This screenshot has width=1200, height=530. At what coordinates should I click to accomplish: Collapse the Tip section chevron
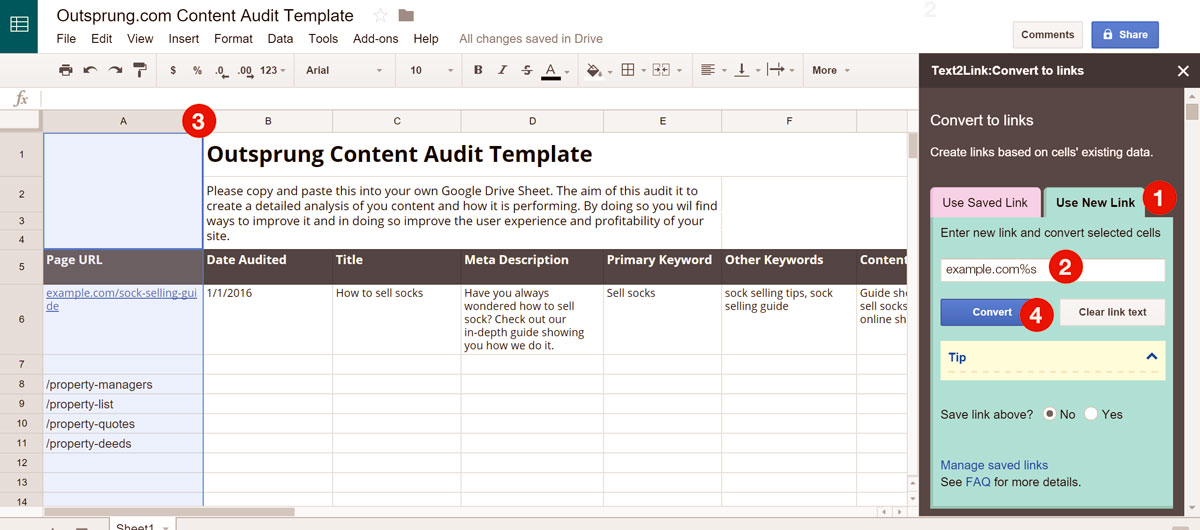[1151, 356]
